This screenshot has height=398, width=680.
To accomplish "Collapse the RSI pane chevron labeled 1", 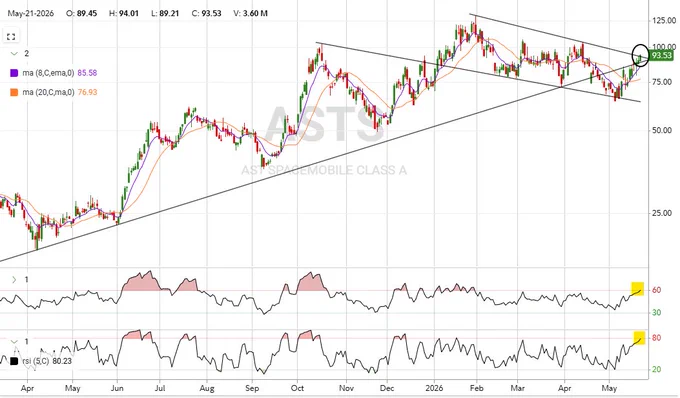I will click(x=14, y=342).
